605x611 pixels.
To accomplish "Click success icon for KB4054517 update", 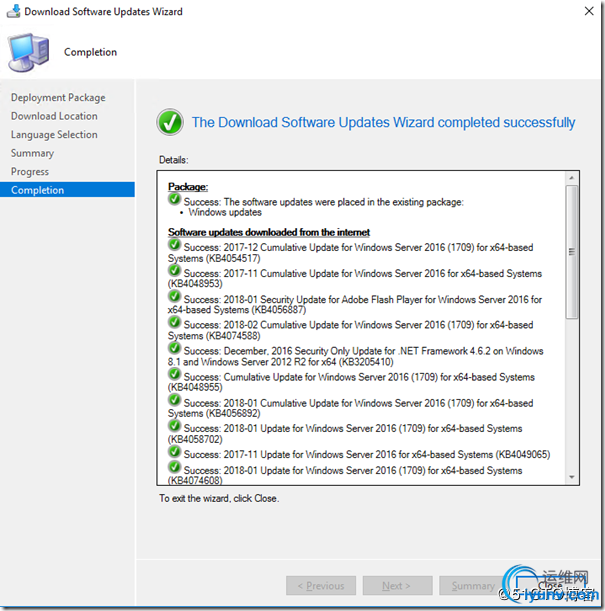I will coord(174,245).
